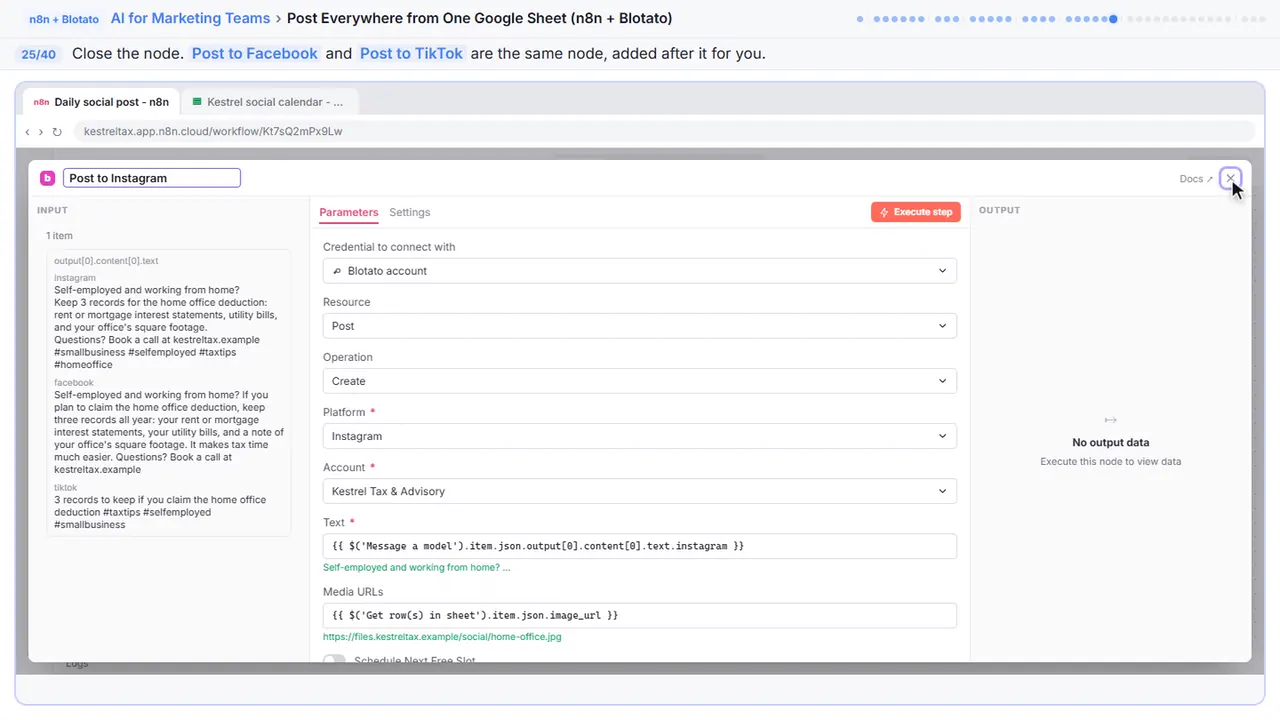Click the Blotato node icon beside the name
Screen dimensions: 1280x720
(47, 178)
